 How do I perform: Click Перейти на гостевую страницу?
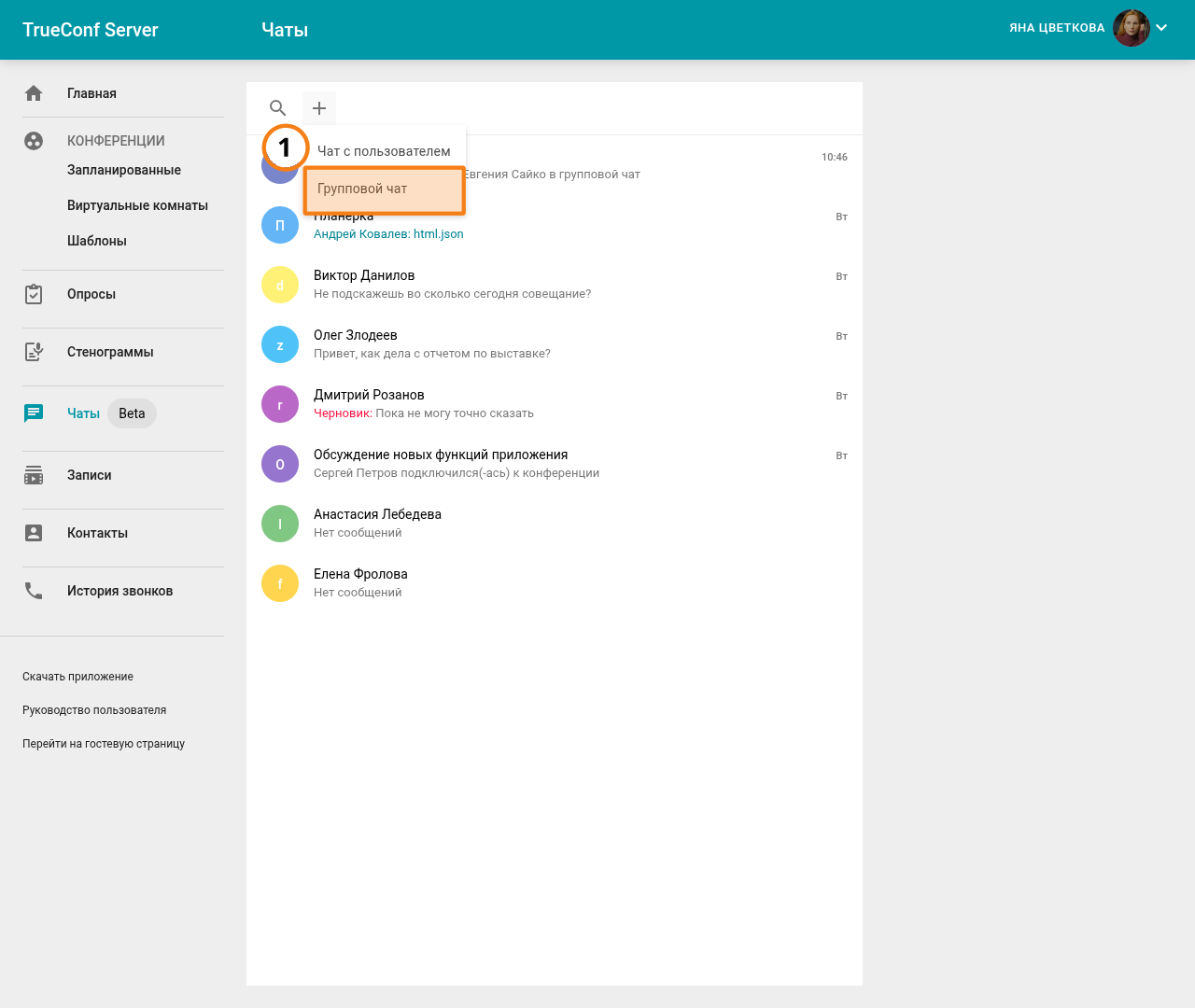click(x=104, y=744)
